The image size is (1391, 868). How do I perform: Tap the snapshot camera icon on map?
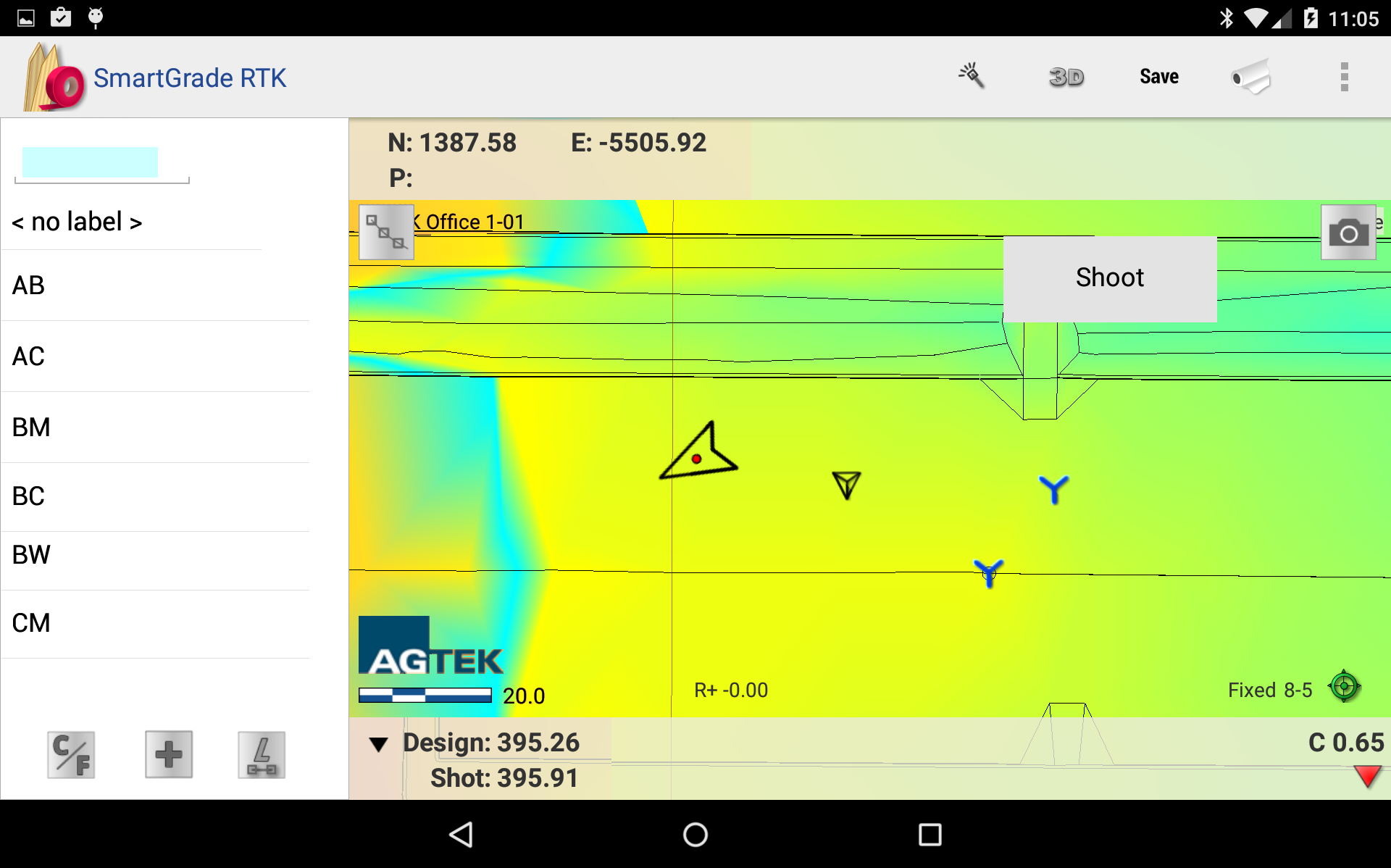pyautogui.click(x=1348, y=233)
